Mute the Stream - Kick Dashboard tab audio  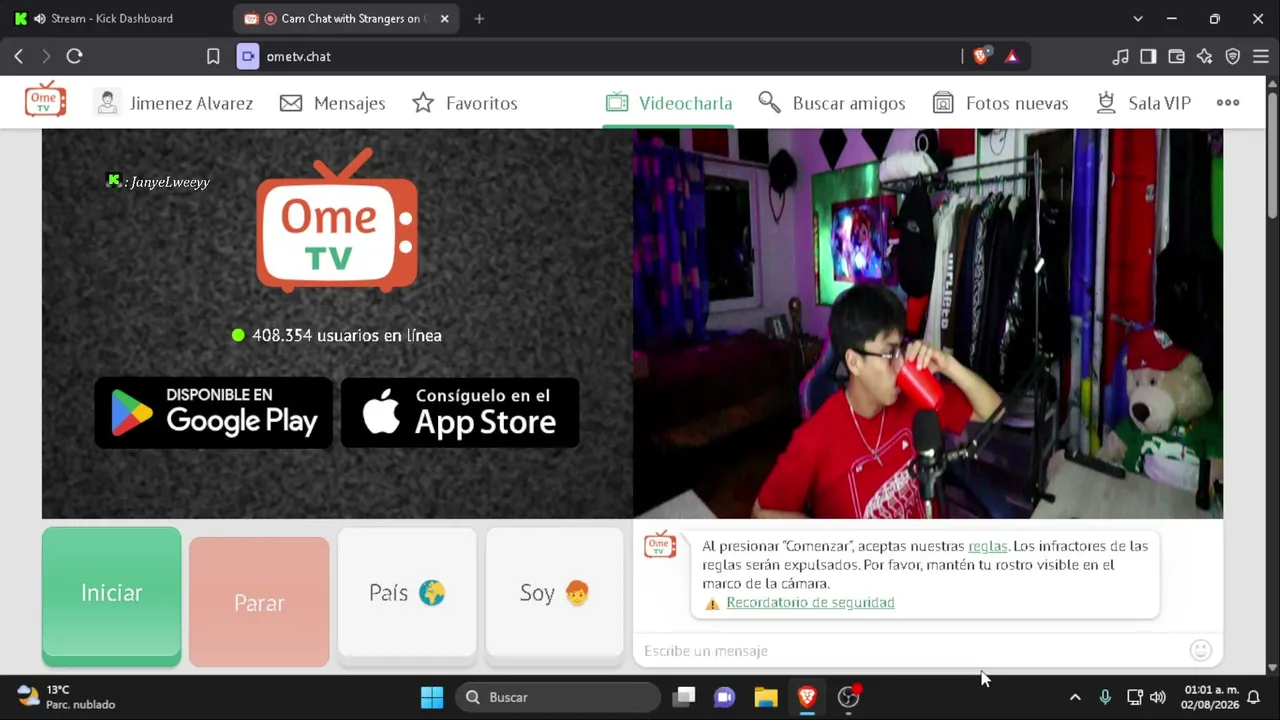pyautogui.click(x=39, y=18)
